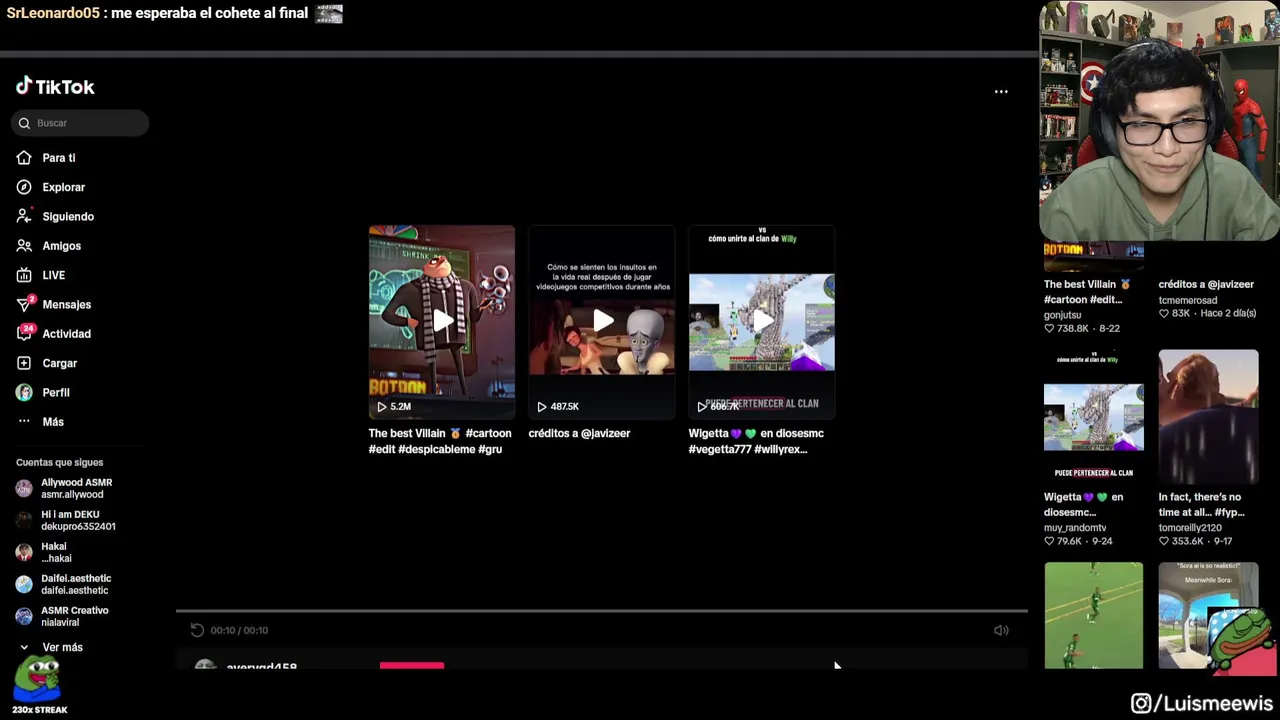Click the pink follow button below player

click(x=412, y=665)
